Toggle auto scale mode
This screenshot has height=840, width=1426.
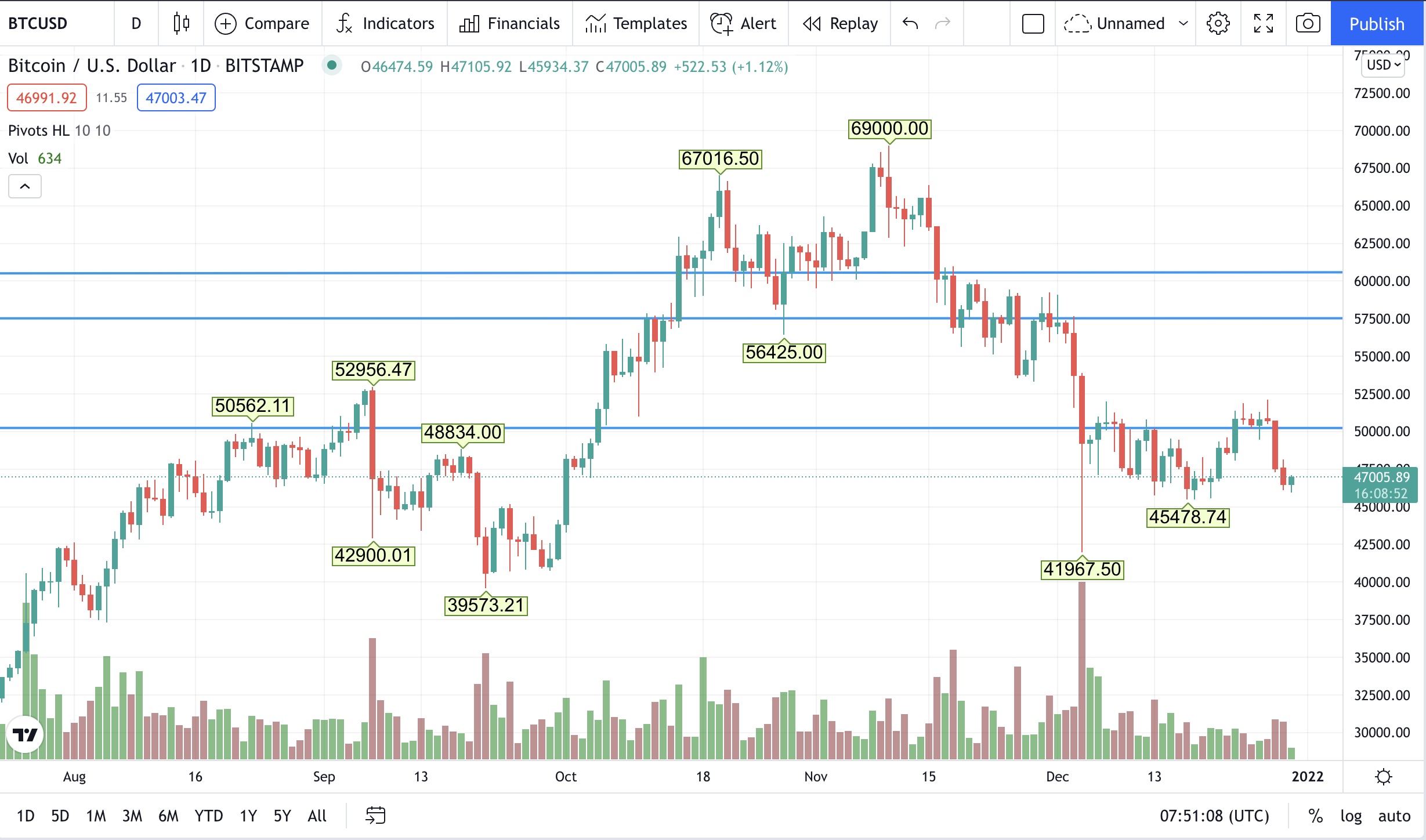coord(1394,816)
